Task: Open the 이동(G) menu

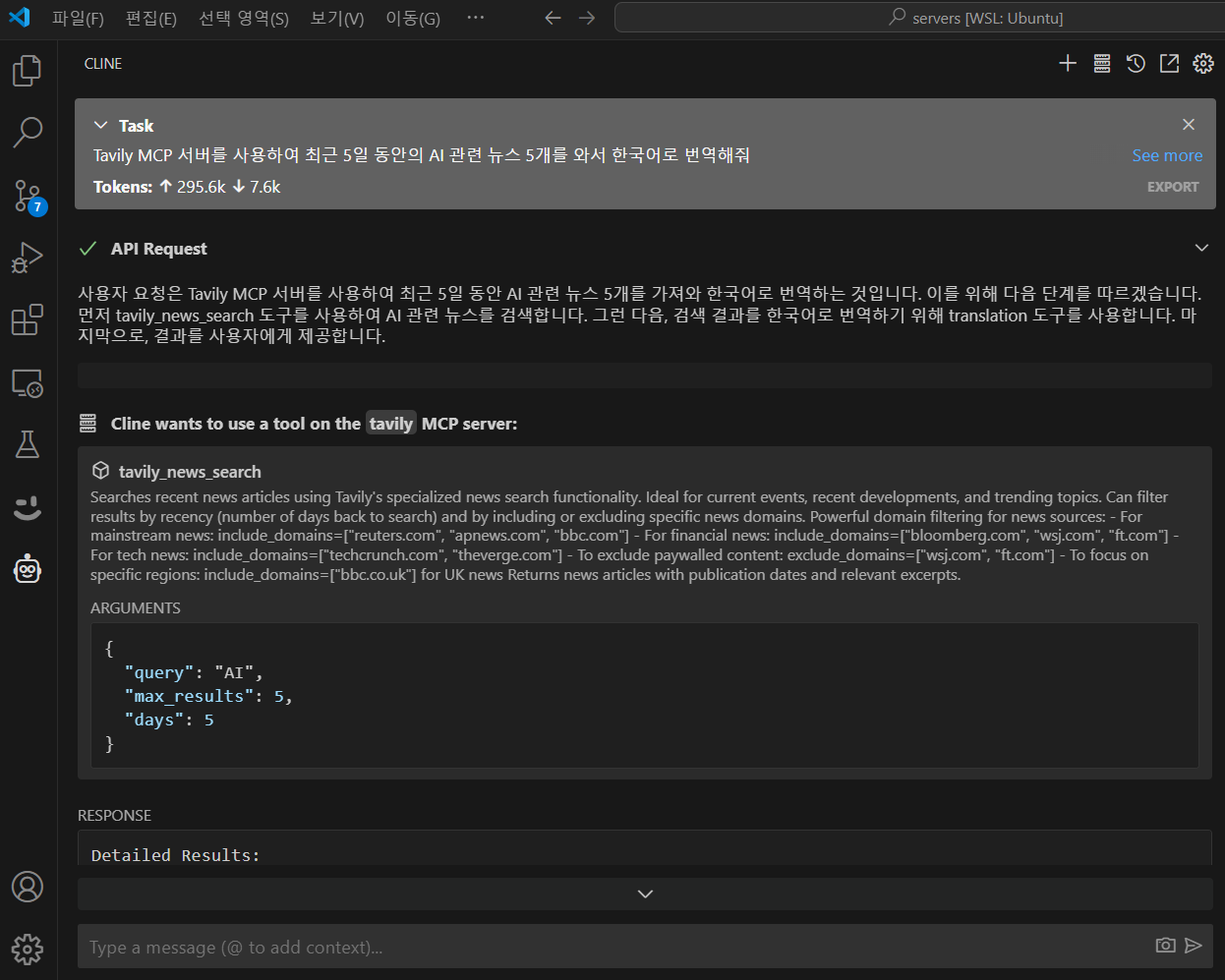Action: [413, 18]
